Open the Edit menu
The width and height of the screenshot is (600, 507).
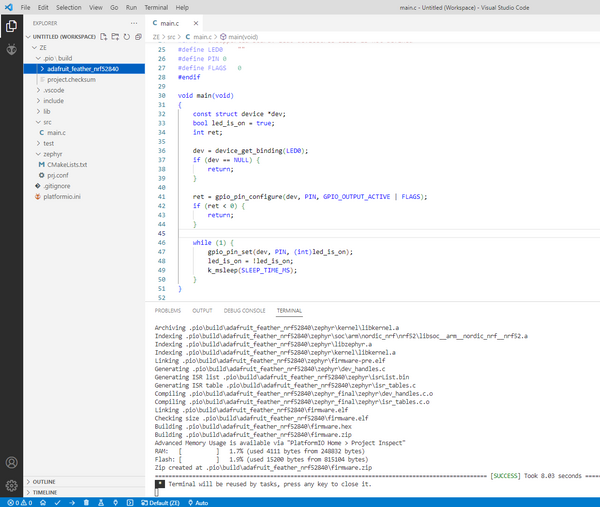43,7
